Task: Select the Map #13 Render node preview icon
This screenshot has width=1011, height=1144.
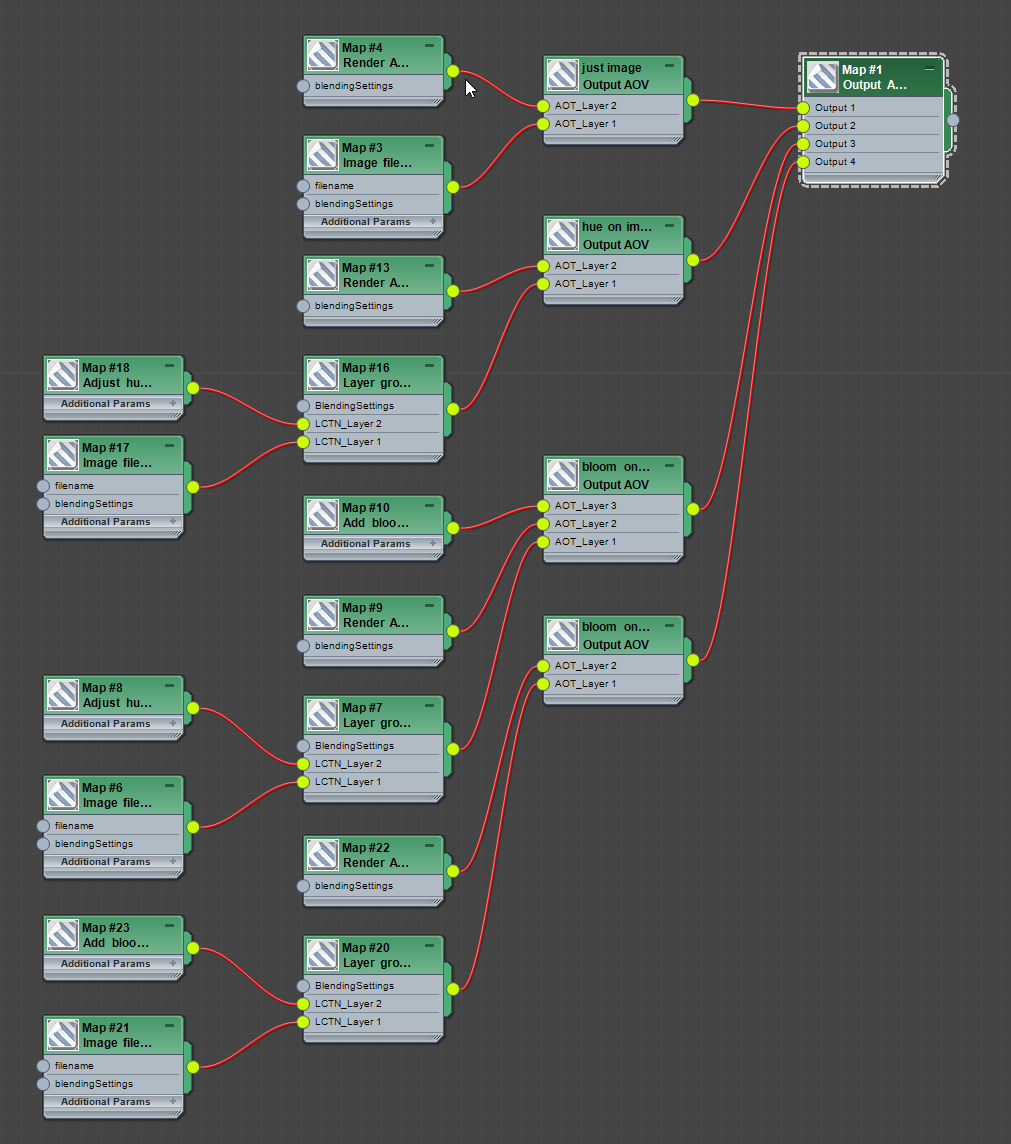Action: coord(322,275)
